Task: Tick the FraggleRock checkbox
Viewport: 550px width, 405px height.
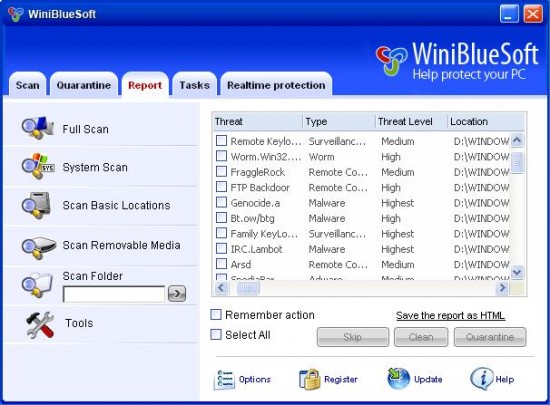Action: click(x=221, y=171)
